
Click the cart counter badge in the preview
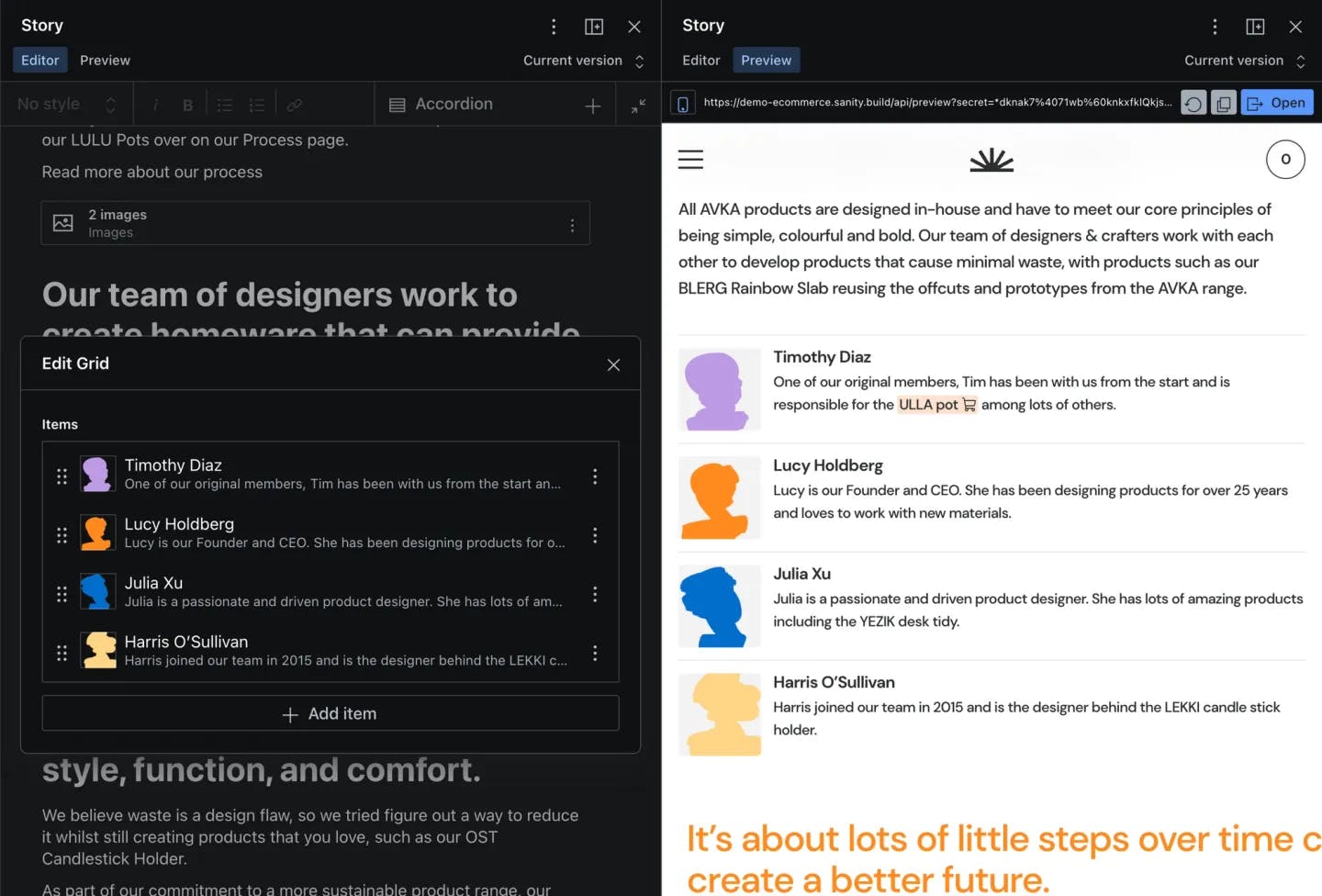[x=1285, y=159]
